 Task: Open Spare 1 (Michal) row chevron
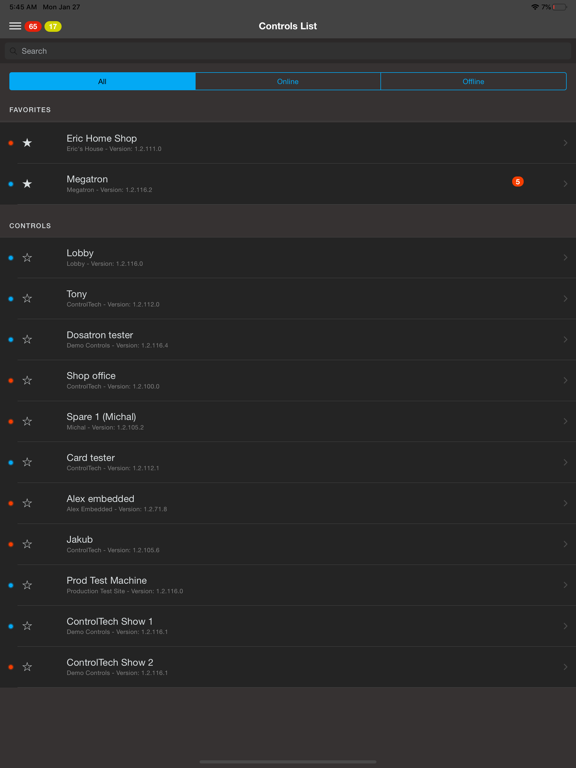(x=566, y=421)
